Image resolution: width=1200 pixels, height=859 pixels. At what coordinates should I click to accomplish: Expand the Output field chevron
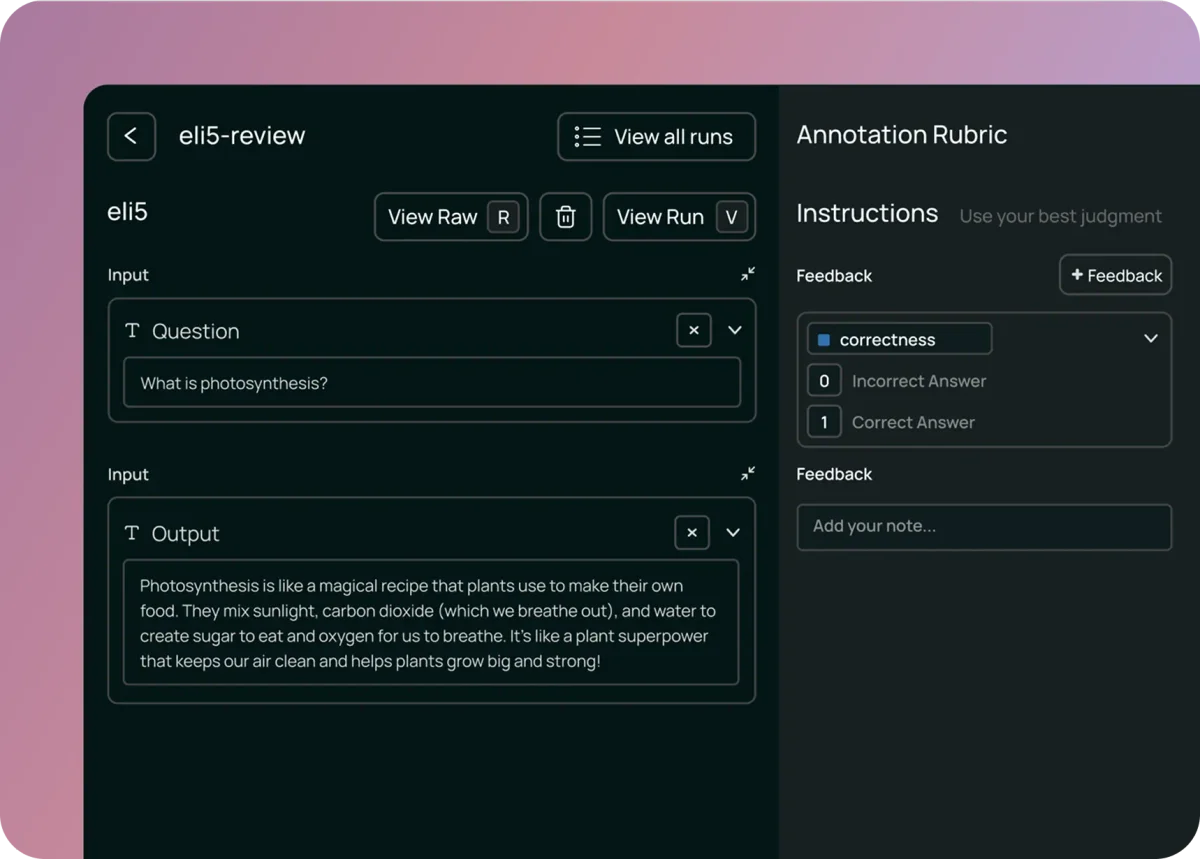[x=733, y=533]
